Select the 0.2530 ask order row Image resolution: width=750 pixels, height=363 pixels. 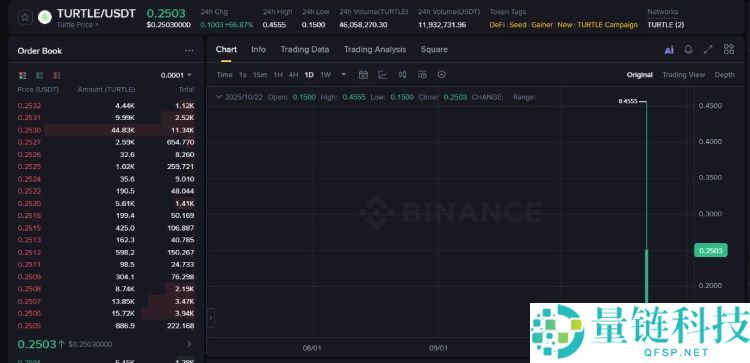(x=106, y=130)
